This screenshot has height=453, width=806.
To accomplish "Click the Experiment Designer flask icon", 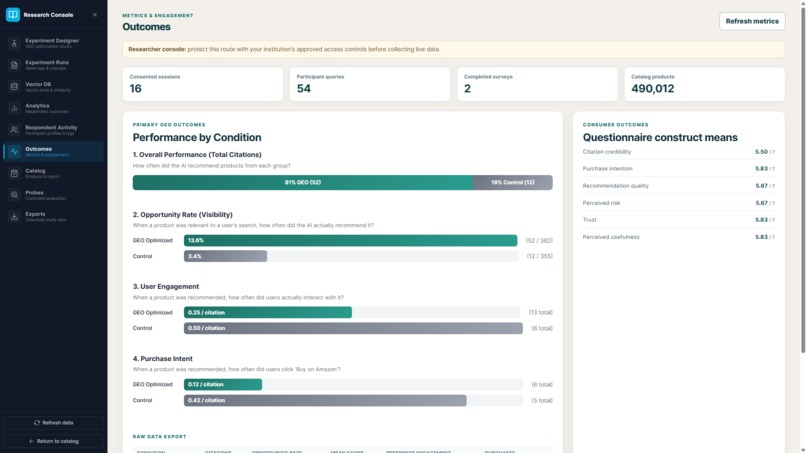I will point(14,43).
